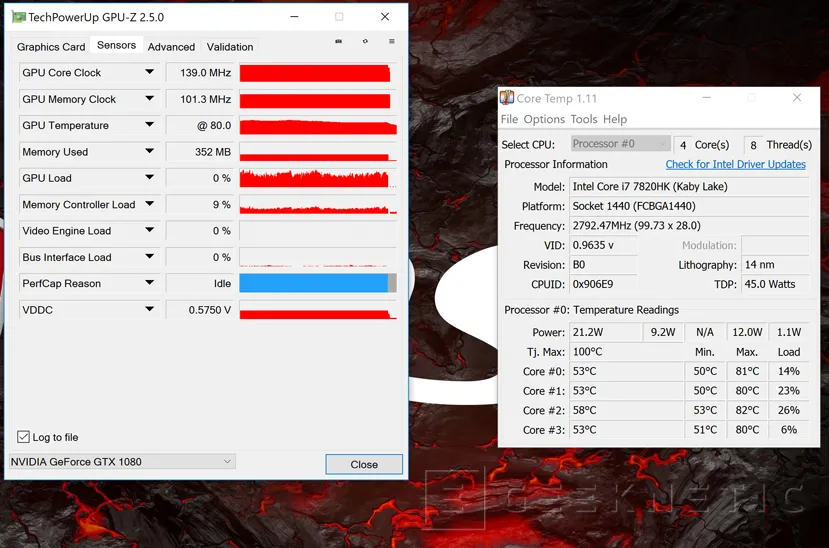This screenshot has width=829, height=548.
Task: Click the 4 Core(s) count field
Action: pos(683,145)
